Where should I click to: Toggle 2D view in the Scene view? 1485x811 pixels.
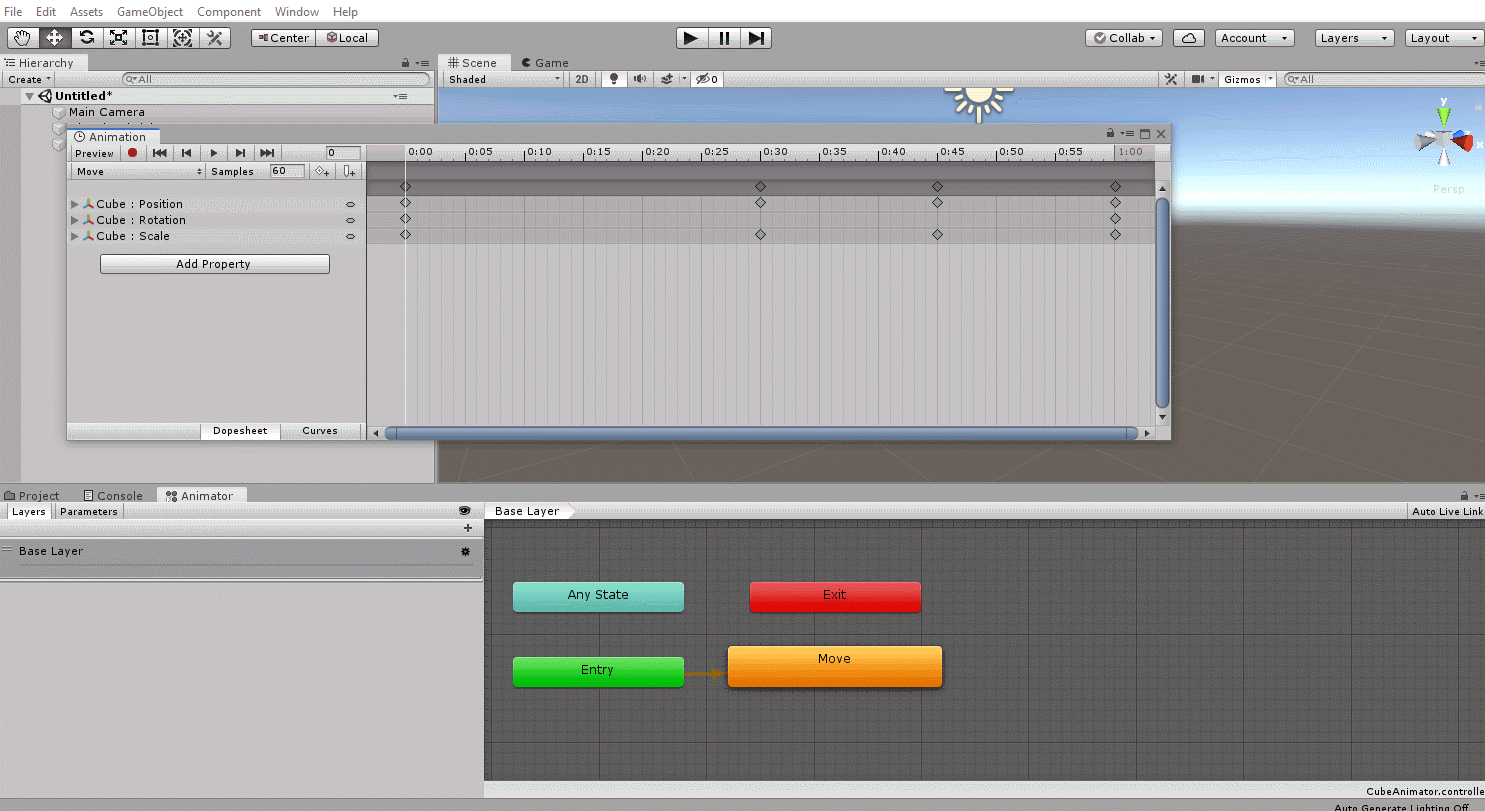pos(582,79)
